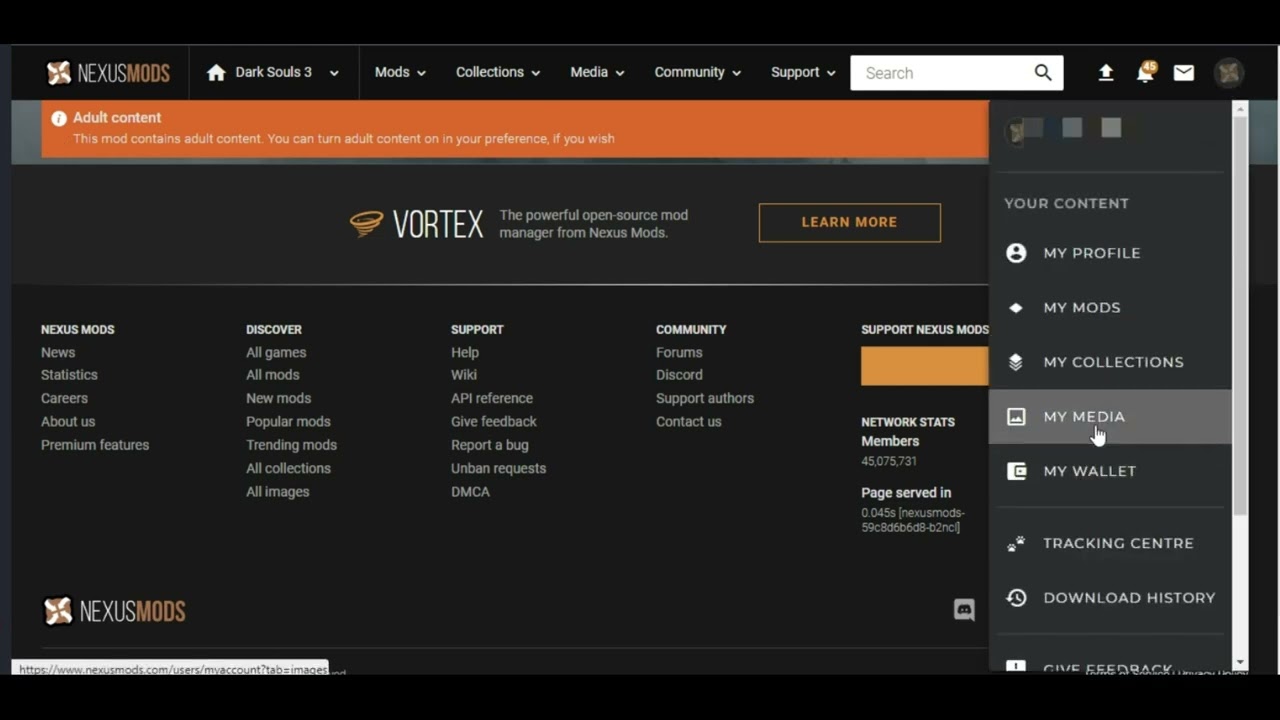The width and height of the screenshot is (1280, 720).
Task: Open the DMCA link
Action: tap(470, 492)
